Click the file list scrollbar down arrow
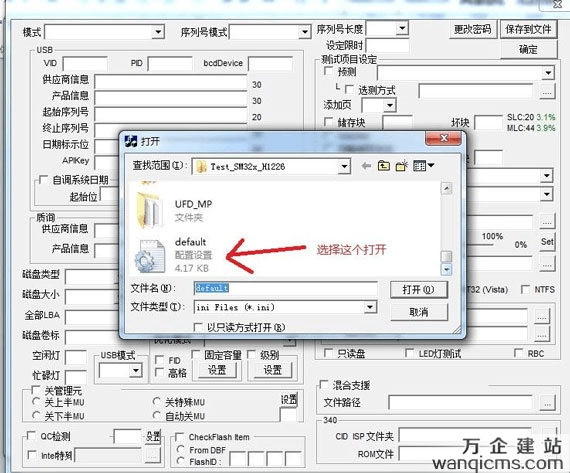This screenshot has width=570, height=473. (446, 269)
